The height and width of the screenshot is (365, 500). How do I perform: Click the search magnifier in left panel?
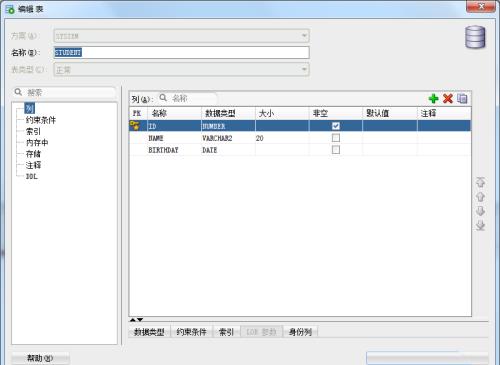pyautogui.click(x=18, y=92)
